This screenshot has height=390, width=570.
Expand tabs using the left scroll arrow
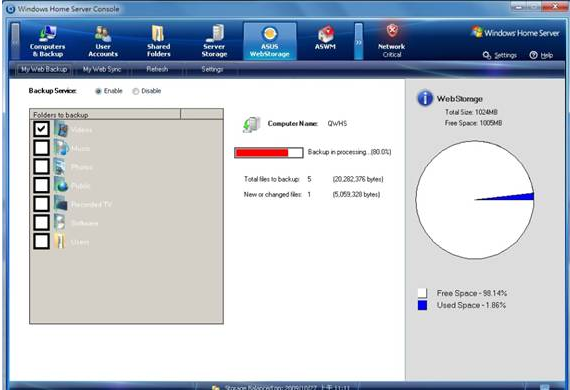(15, 41)
